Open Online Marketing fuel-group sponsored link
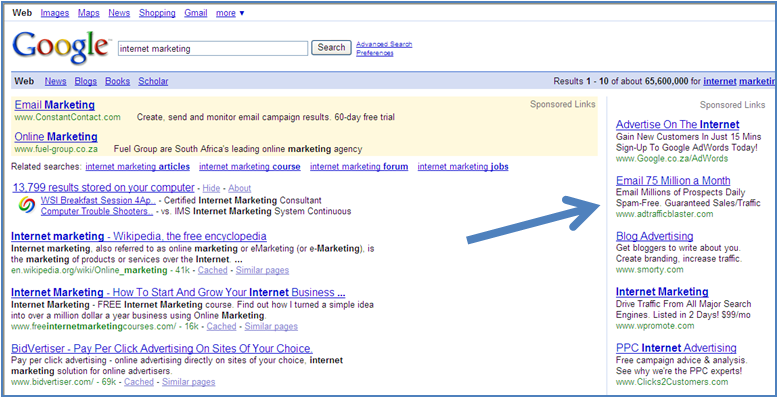 tap(56, 136)
